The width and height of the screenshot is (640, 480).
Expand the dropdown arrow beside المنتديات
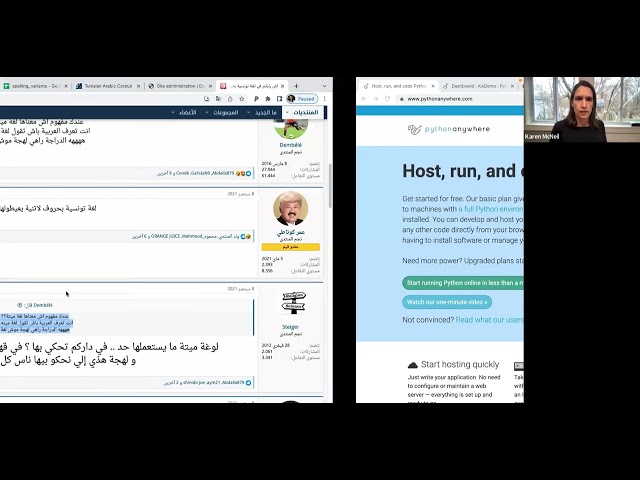pyautogui.click(x=287, y=112)
